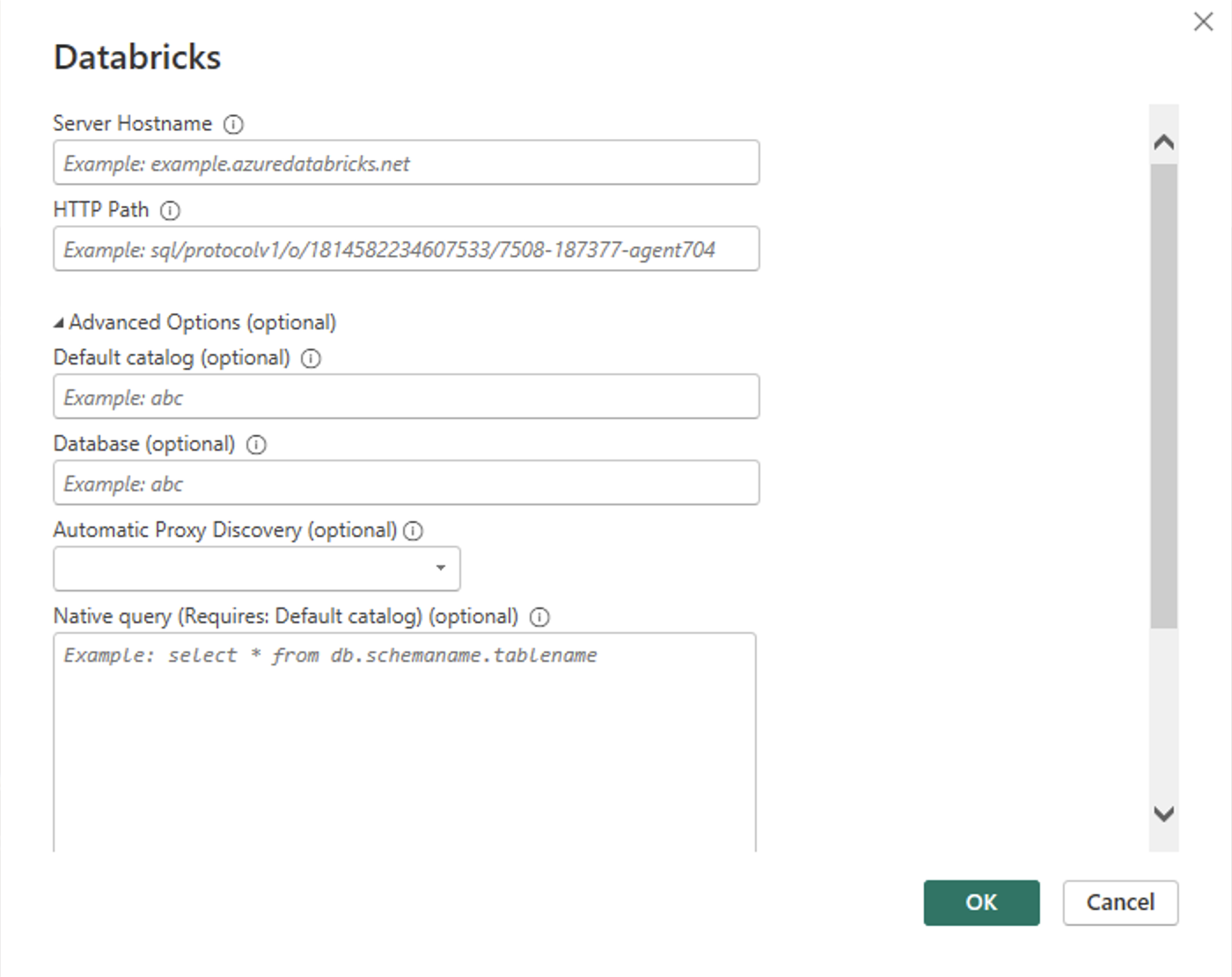1232x977 pixels.
Task: Click the Cancel button
Action: click(x=1119, y=902)
